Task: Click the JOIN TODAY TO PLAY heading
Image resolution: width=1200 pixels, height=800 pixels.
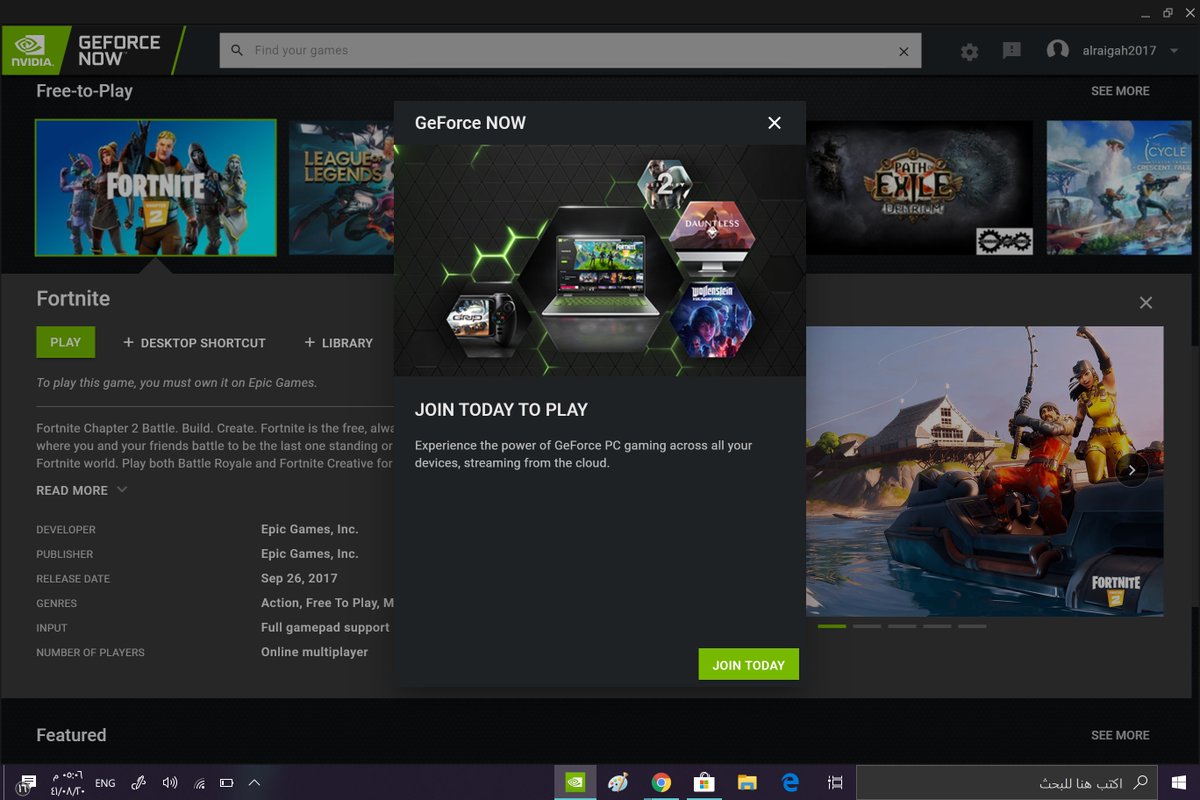Action: click(x=501, y=410)
